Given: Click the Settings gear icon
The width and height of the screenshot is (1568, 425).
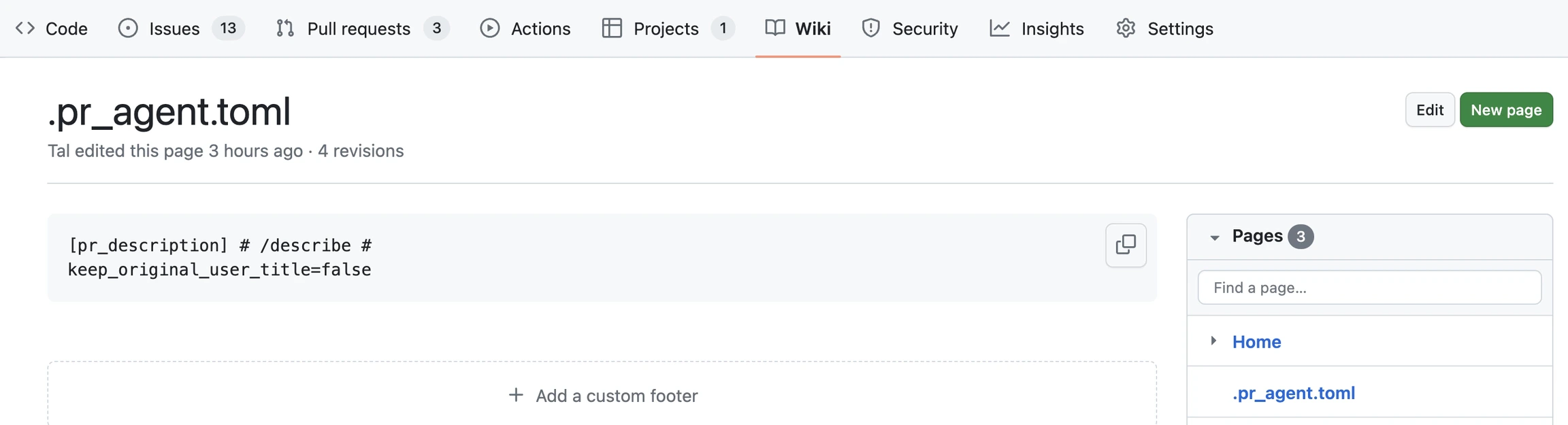Looking at the screenshot, I should point(1126,29).
